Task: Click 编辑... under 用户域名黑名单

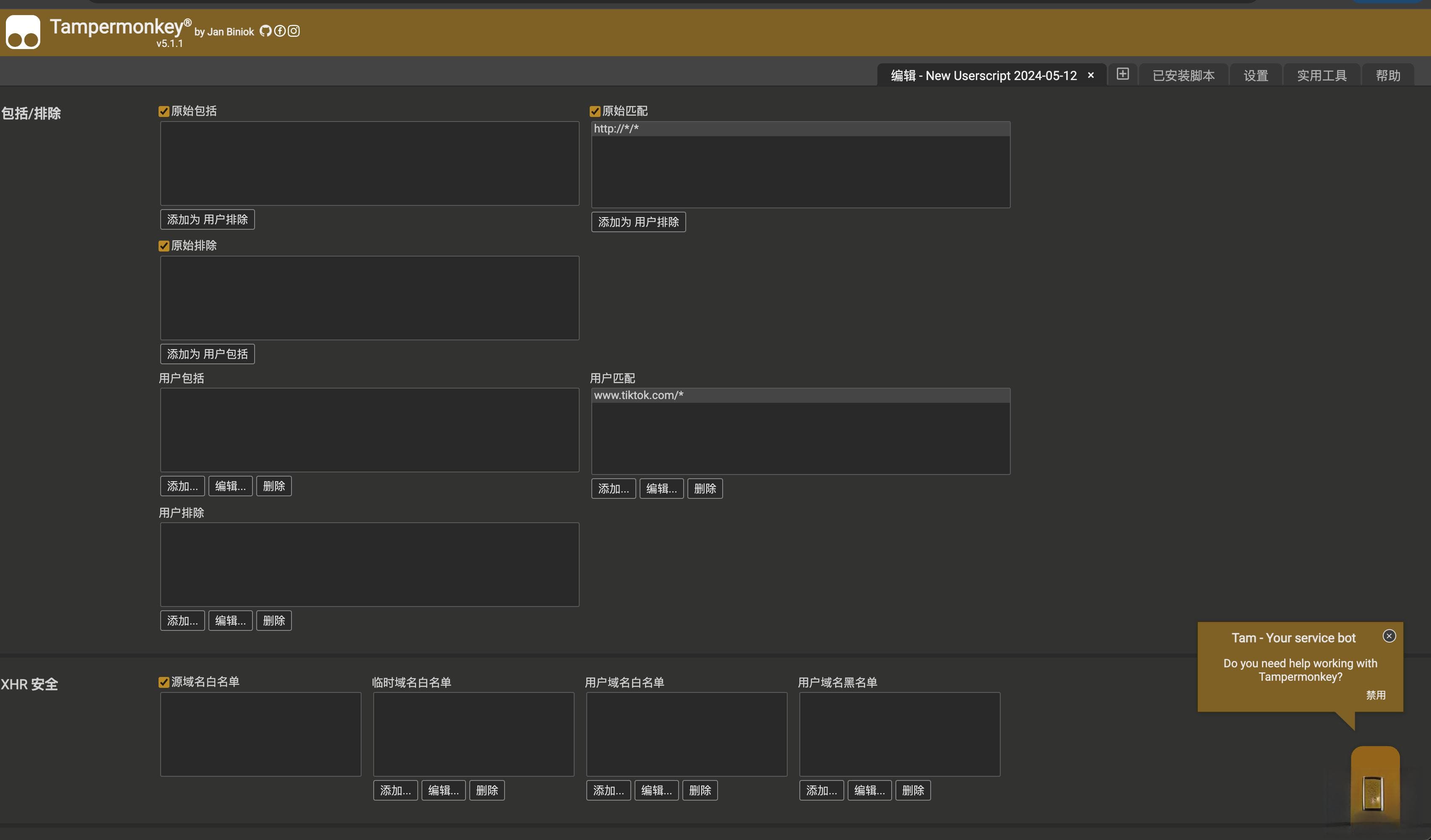Action: click(x=869, y=790)
